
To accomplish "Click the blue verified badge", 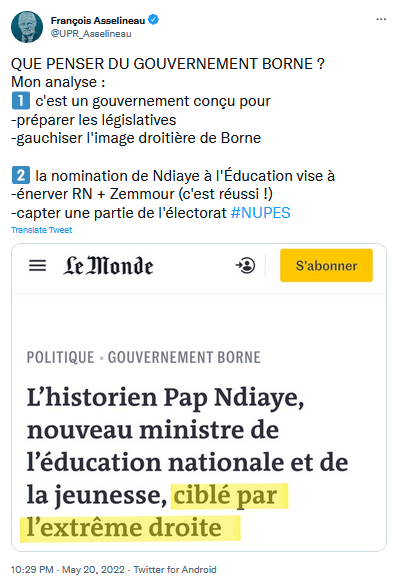I will coord(154,20).
